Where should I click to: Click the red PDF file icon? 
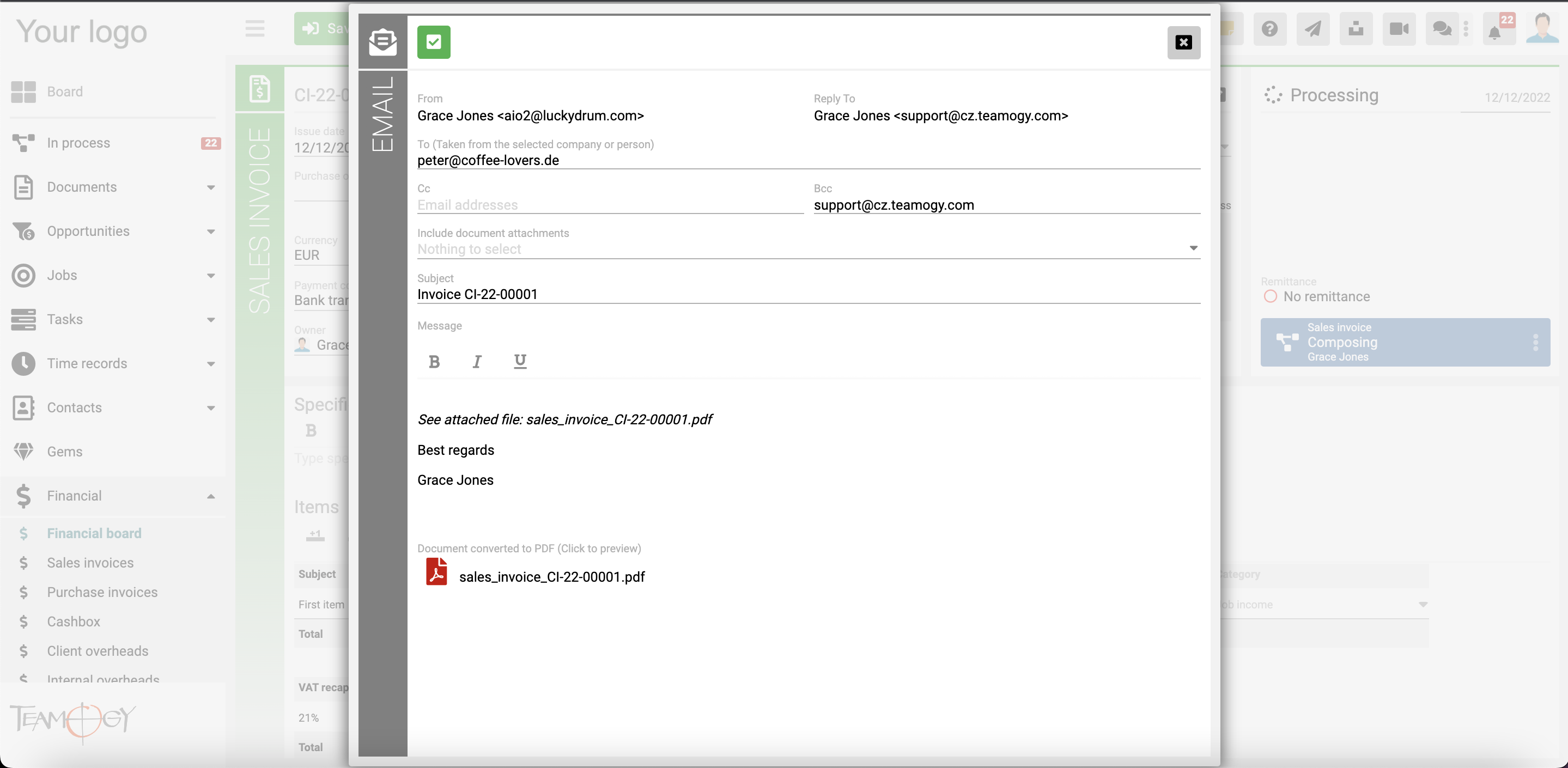436,571
